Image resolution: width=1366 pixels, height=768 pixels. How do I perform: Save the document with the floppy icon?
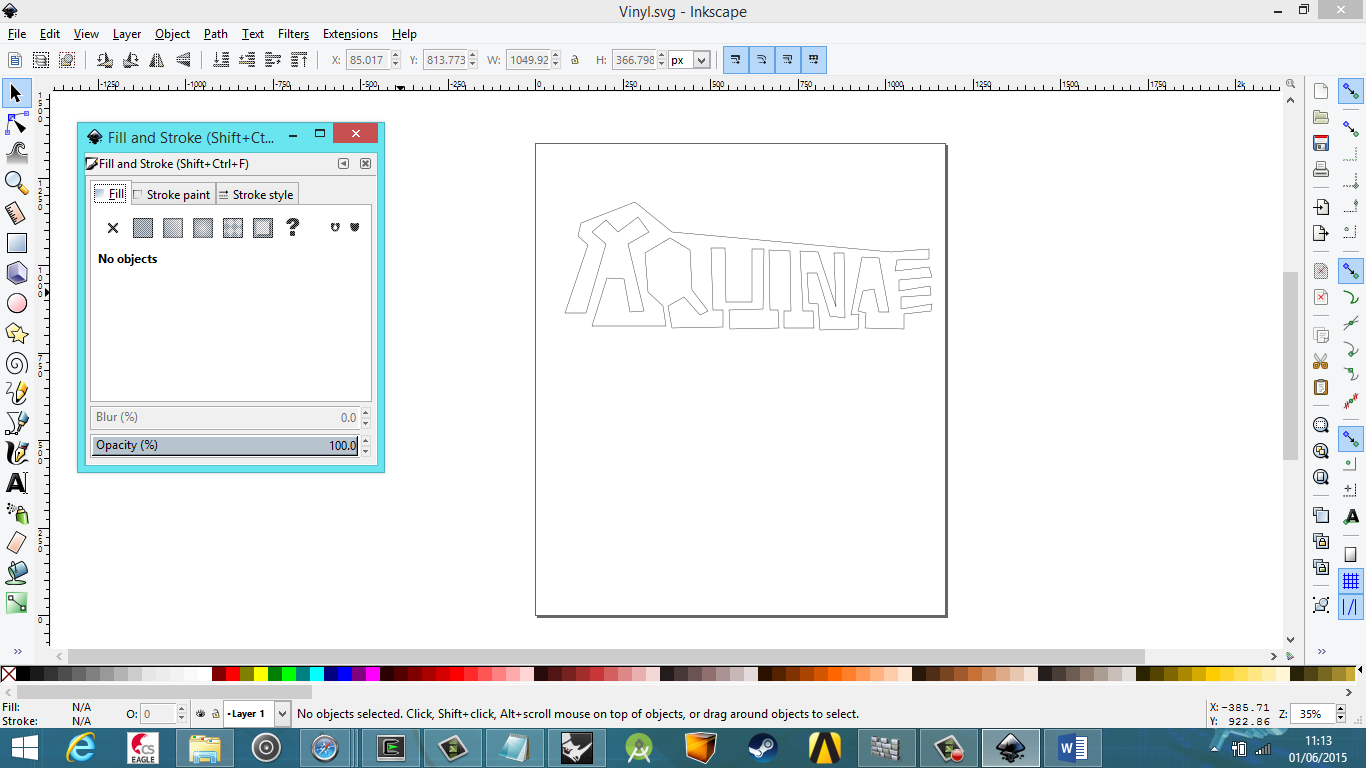coord(1321,143)
